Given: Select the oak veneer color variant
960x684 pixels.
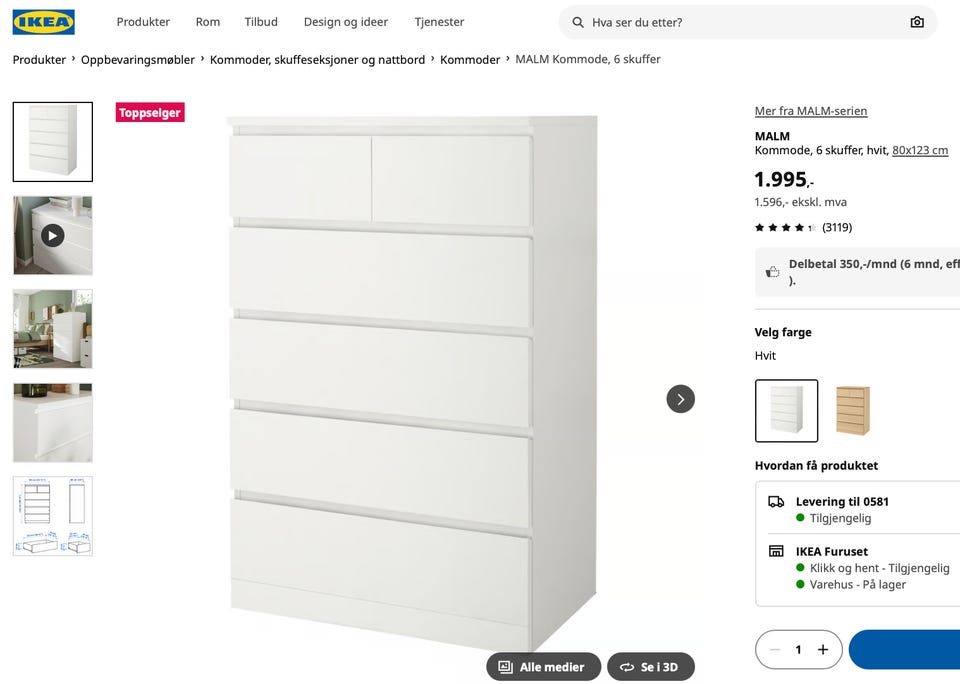Looking at the screenshot, I should point(853,410).
